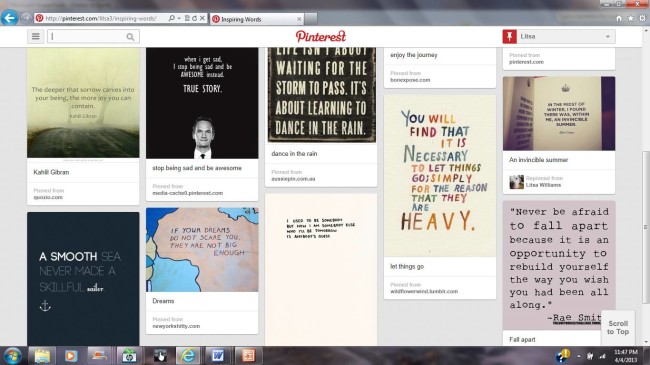Go back with the browser back arrow
Image resolution: width=650 pixels, height=365 pixels.
pos(10,18)
